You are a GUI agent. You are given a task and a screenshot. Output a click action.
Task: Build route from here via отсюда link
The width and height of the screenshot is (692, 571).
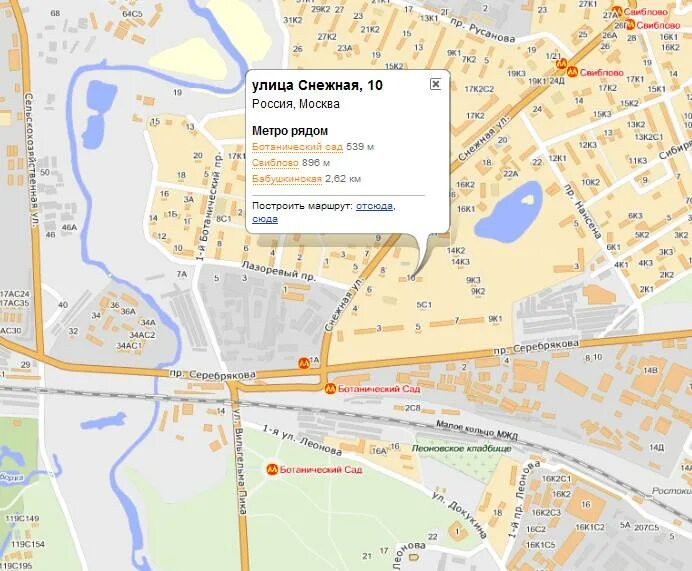pyautogui.click(x=374, y=206)
